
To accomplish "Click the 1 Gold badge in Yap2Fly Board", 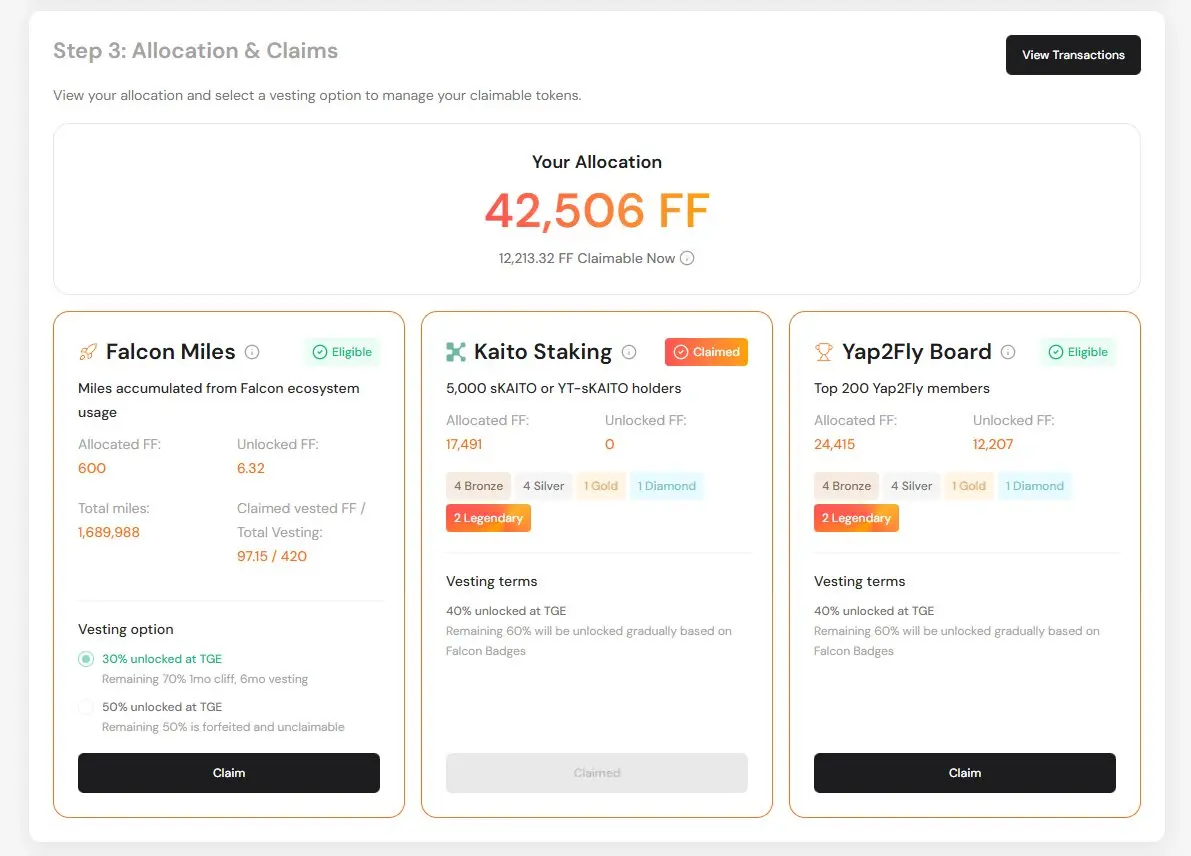I will (968, 486).
